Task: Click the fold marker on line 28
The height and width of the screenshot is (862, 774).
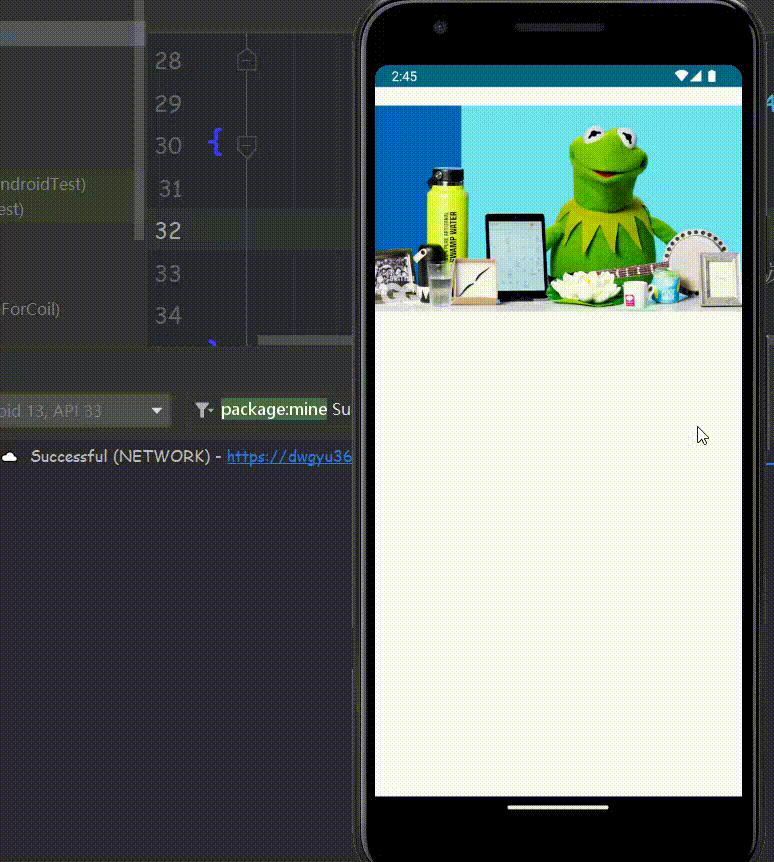Action: tap(246, 59)
